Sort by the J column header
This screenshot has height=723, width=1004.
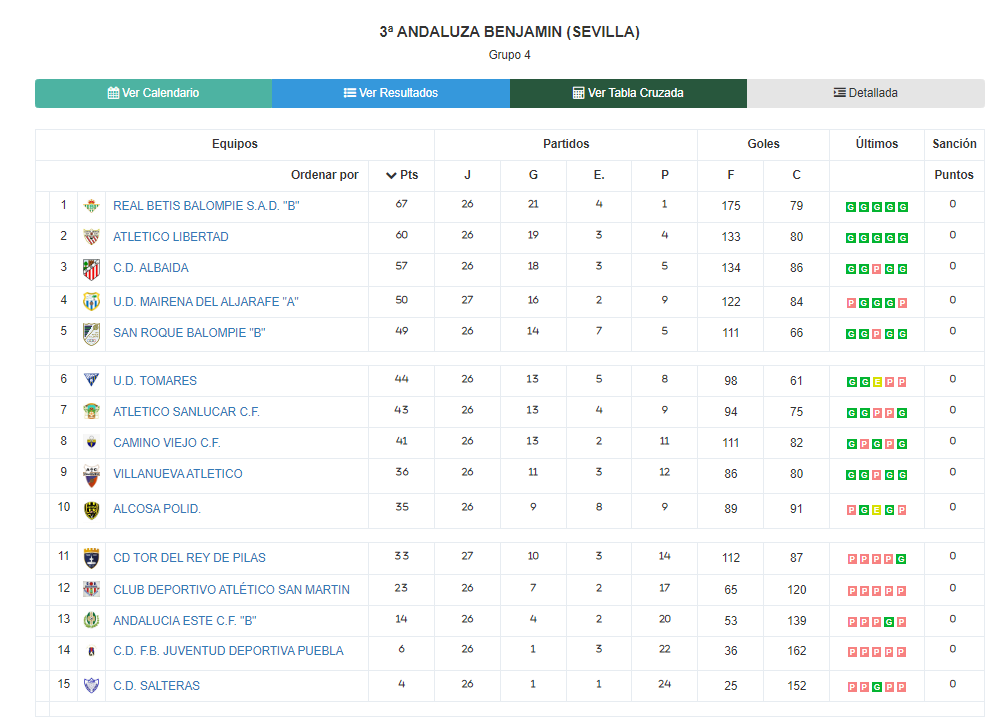click(x=467, y=175)
